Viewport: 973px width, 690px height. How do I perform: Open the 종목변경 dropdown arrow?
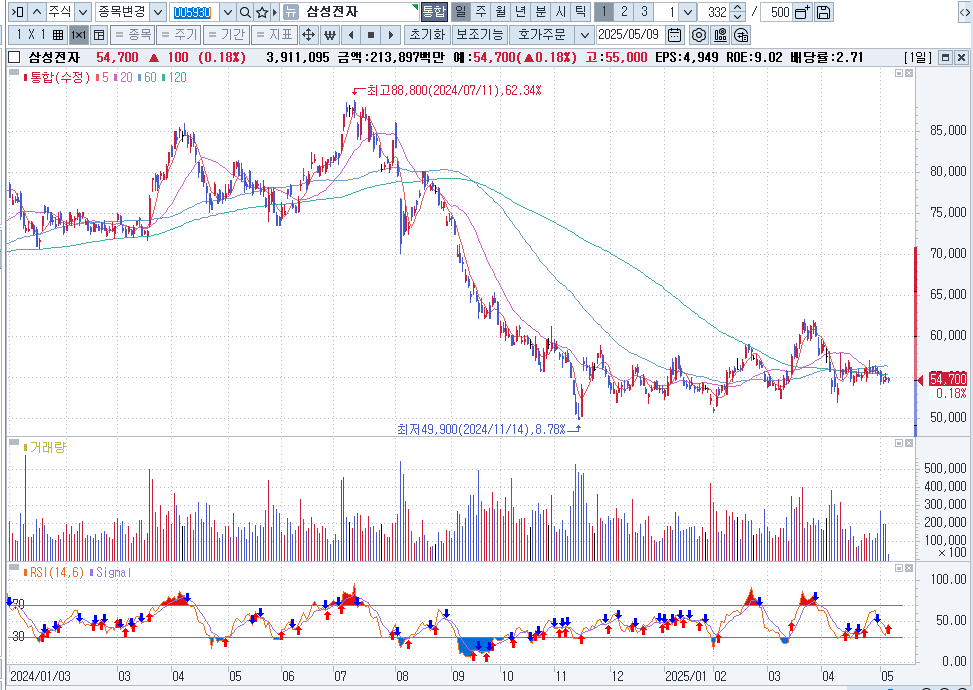tap(158, 12)
